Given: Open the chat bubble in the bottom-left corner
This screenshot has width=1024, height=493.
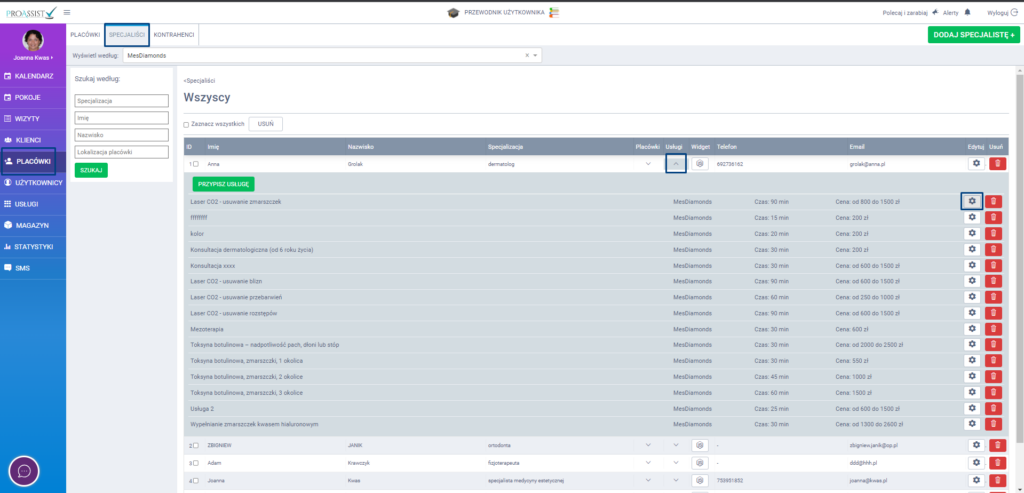Looking at the screenshot, I should [24, 470].
